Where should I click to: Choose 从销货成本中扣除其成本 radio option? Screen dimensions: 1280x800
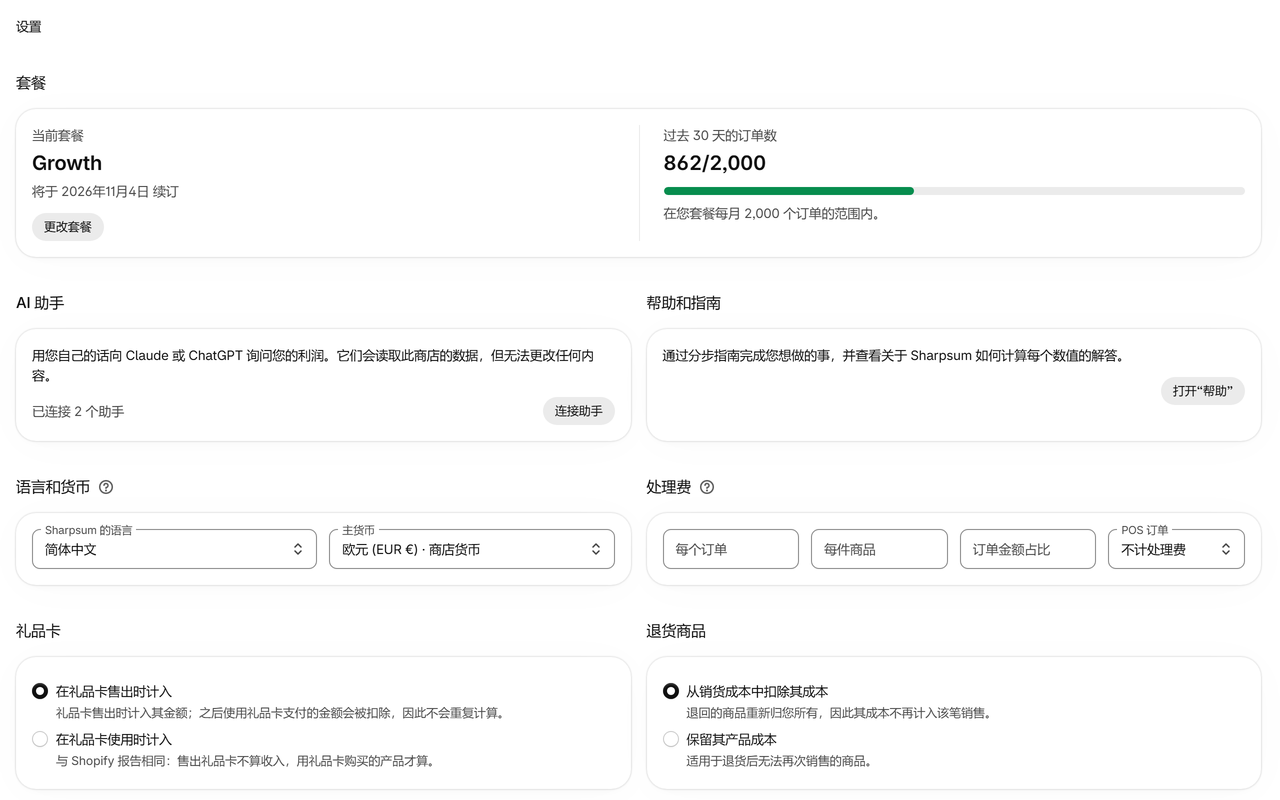click(671, 691)
